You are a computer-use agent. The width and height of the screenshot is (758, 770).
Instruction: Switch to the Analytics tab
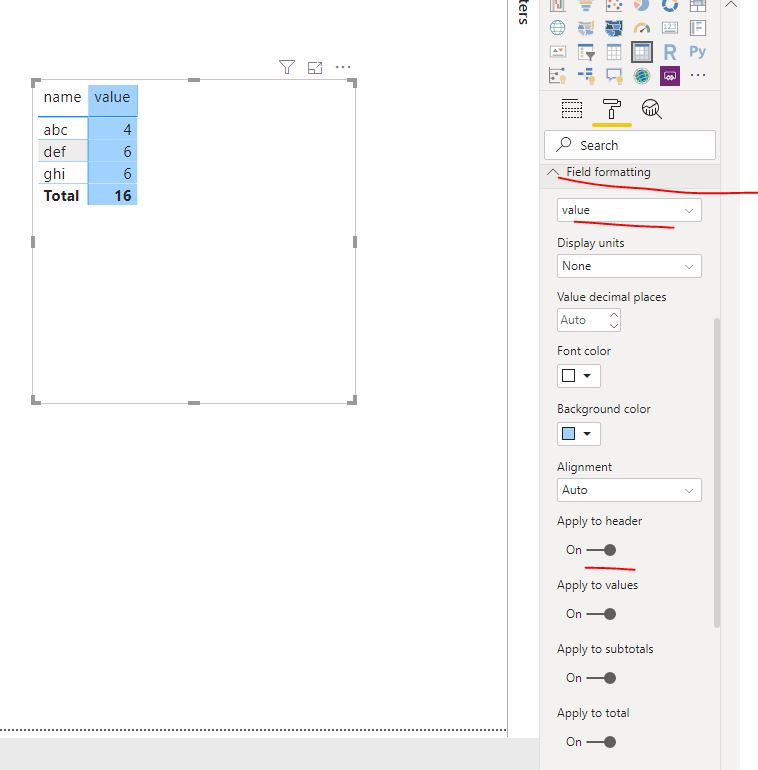click(x=651, y=109)
